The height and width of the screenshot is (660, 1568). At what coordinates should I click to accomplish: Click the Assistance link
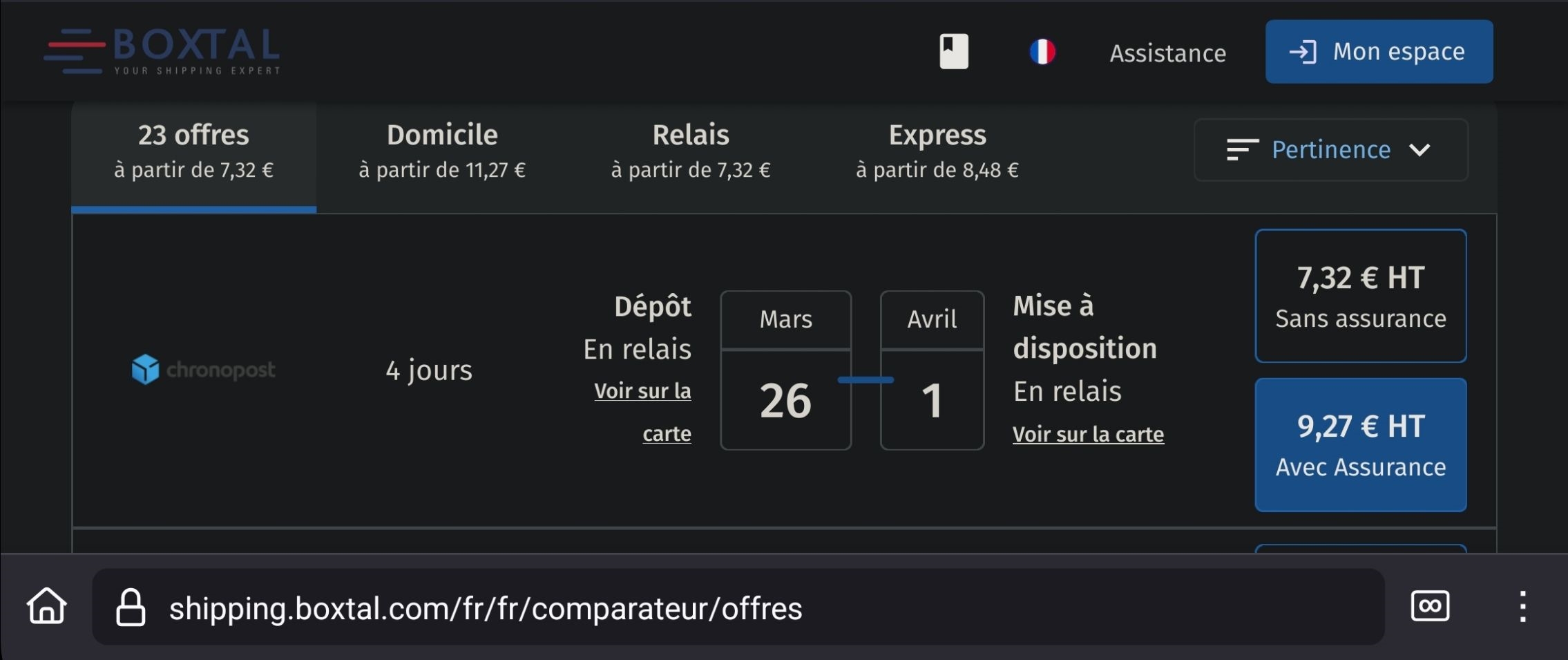(x=1167, y=53)
